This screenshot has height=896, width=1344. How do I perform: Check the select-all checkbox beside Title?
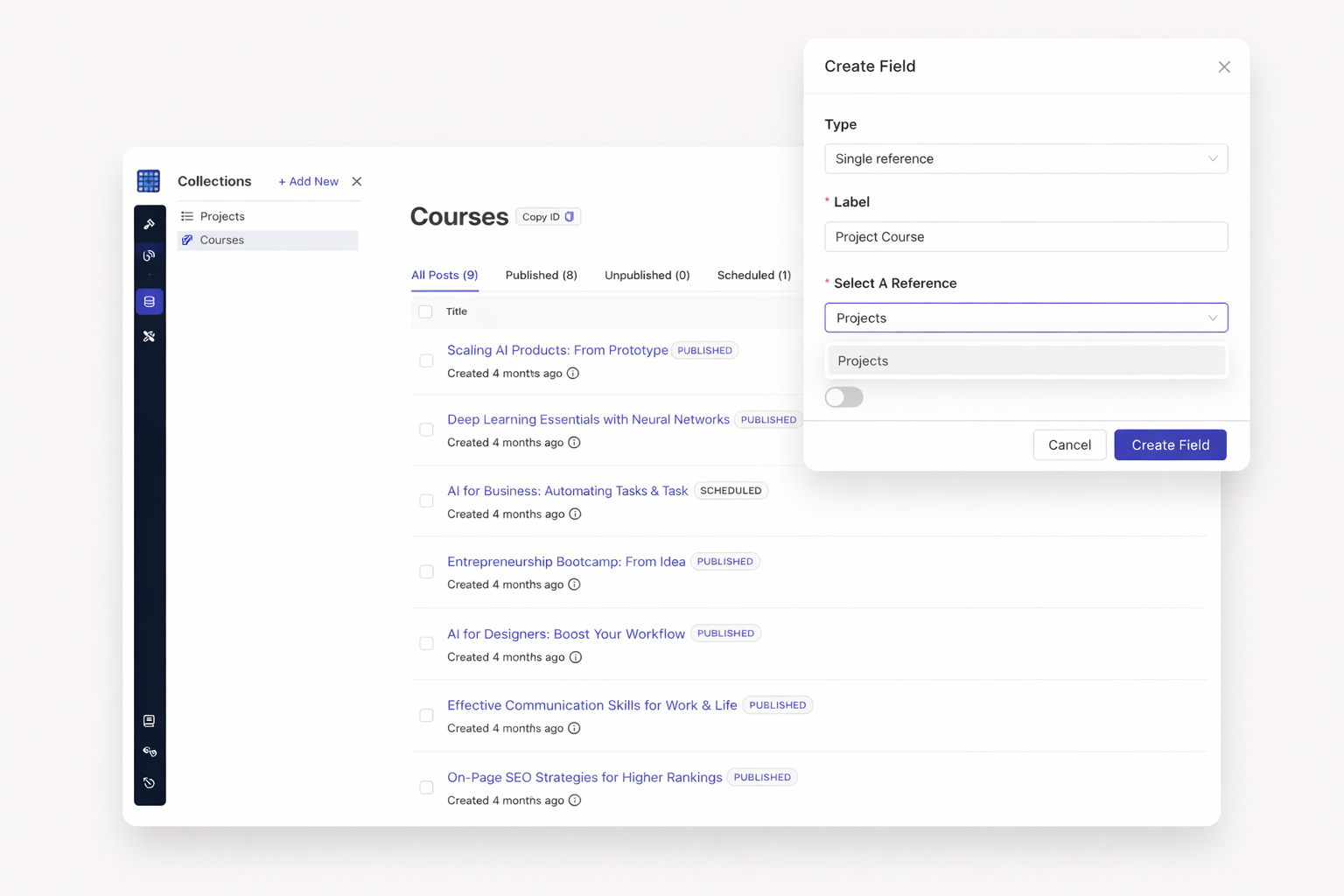pyautogui.click(x=426, y=312)
